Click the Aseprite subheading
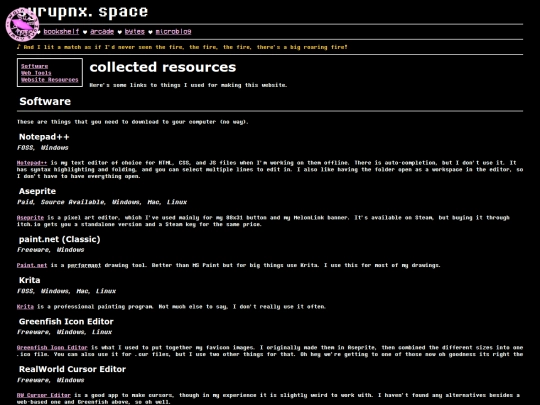 click(x=37, y=191)
